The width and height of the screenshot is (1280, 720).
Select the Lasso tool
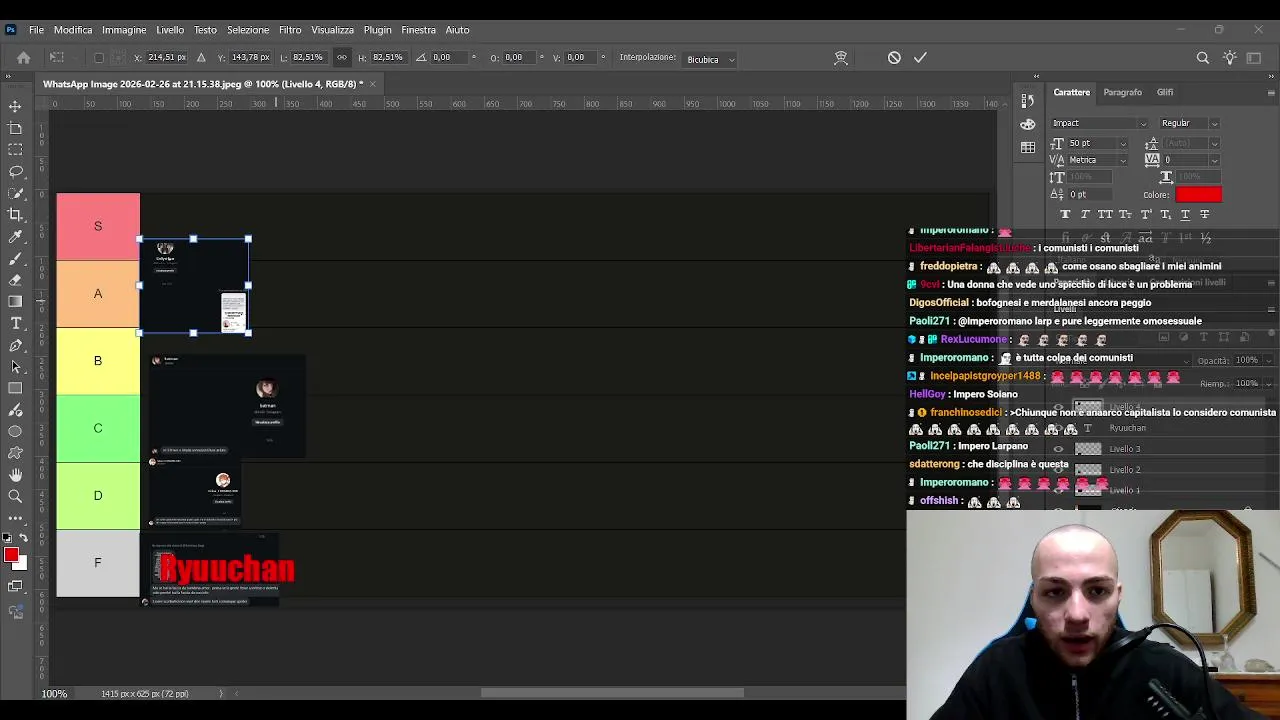coord(15,172)
